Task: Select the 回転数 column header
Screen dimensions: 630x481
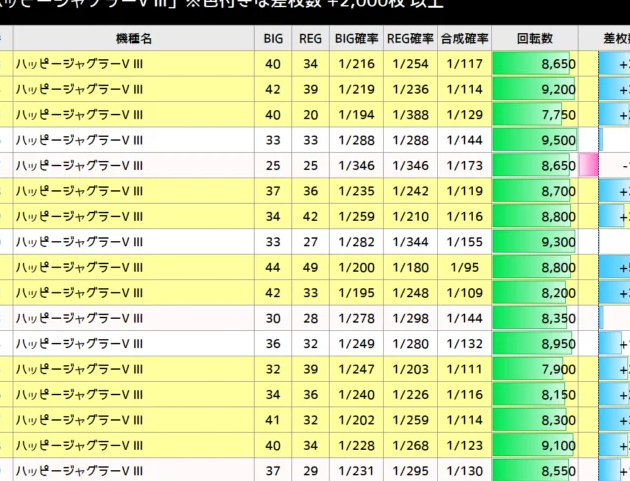Action: [535, 38]
